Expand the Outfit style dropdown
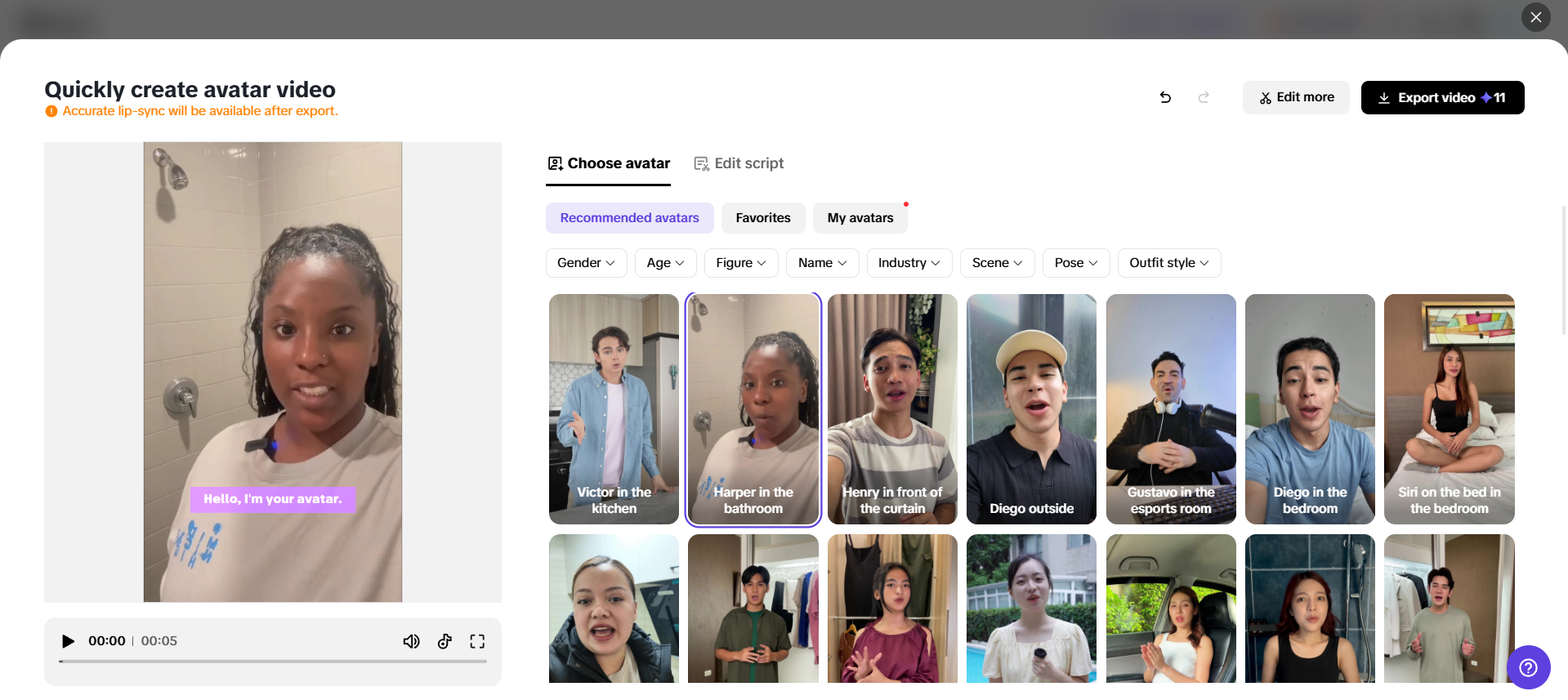 (x=1168, y=263)
